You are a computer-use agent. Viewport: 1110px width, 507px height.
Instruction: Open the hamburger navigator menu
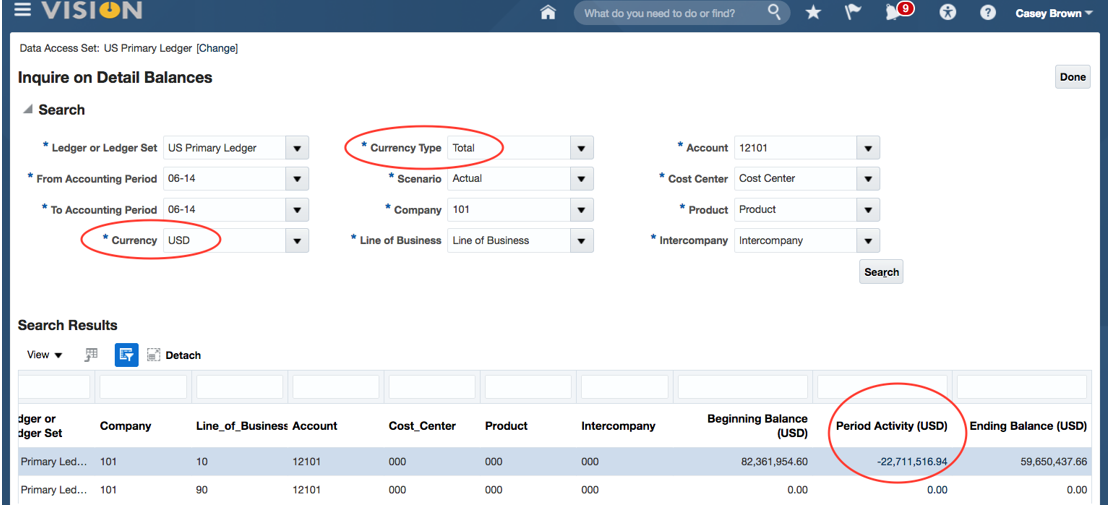coord(21,11)
